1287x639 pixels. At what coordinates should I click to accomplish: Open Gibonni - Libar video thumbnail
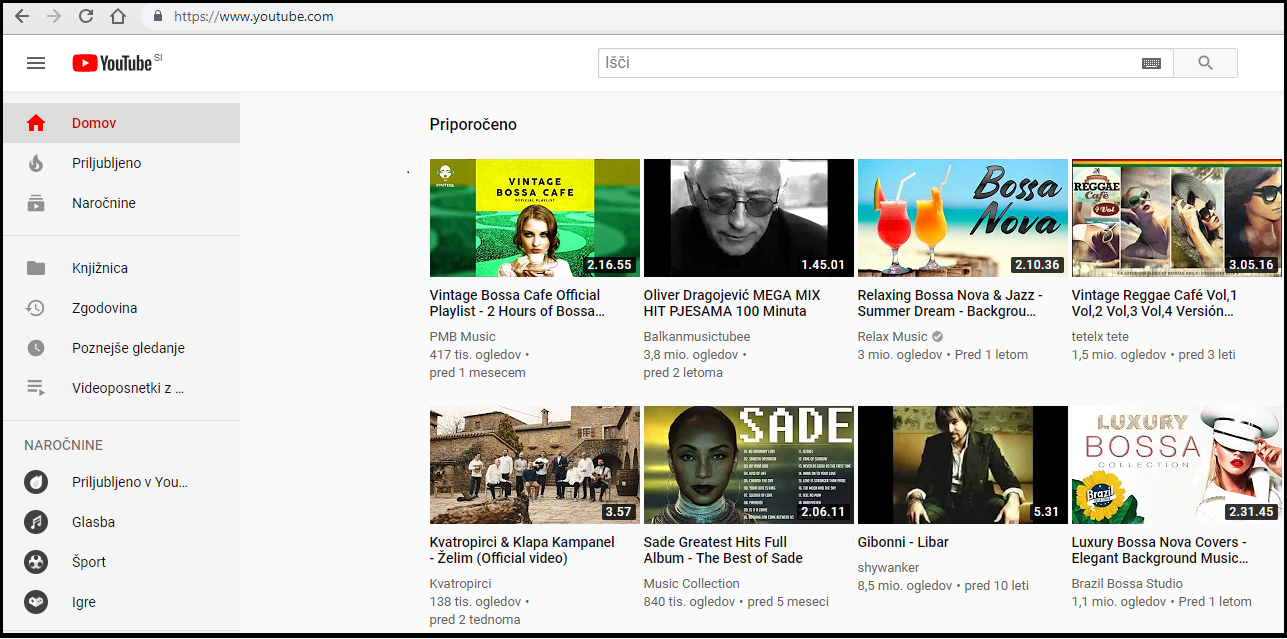(x=963, y=465)
